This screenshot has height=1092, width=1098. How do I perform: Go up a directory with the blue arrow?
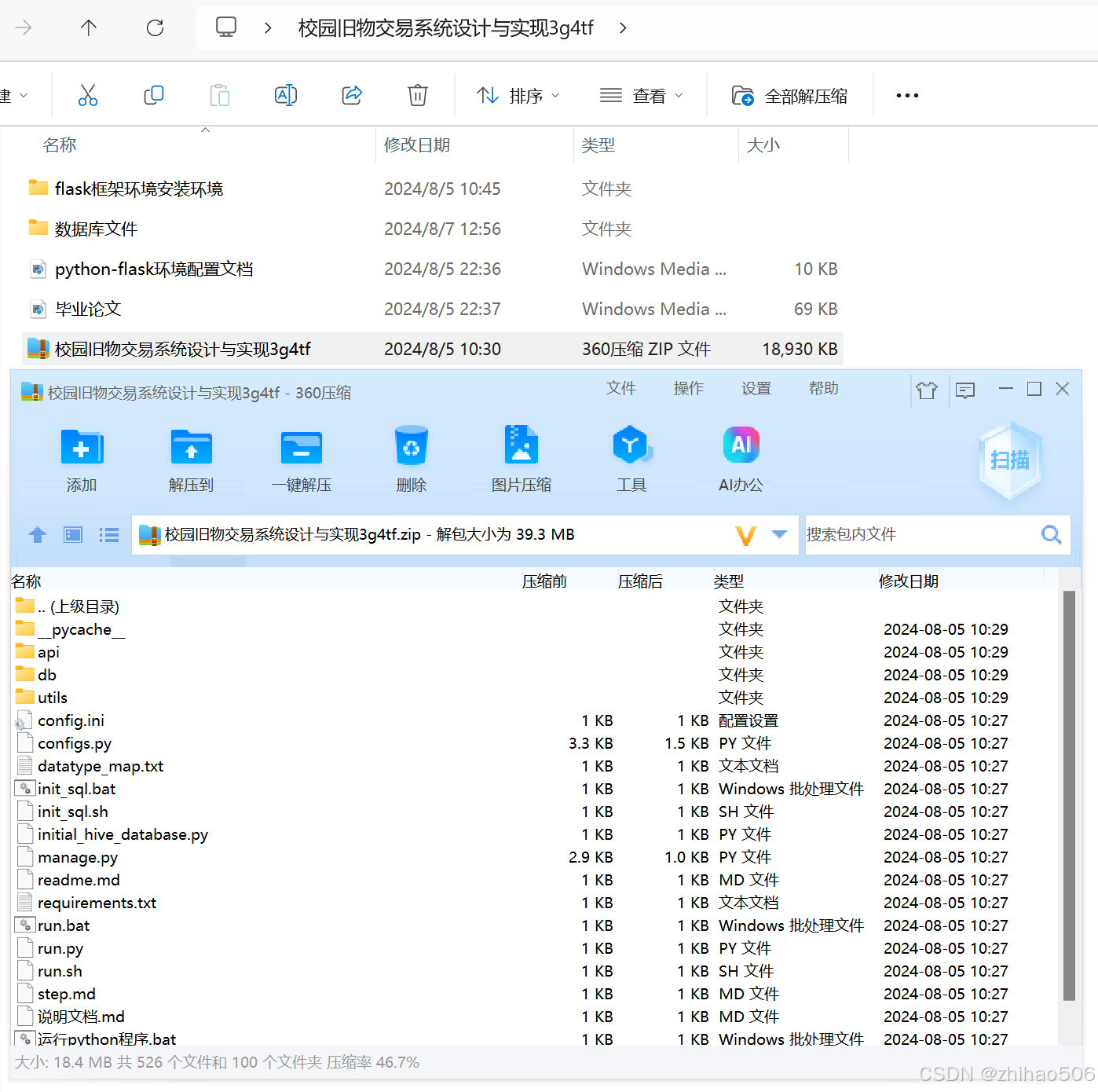[37, 535]
